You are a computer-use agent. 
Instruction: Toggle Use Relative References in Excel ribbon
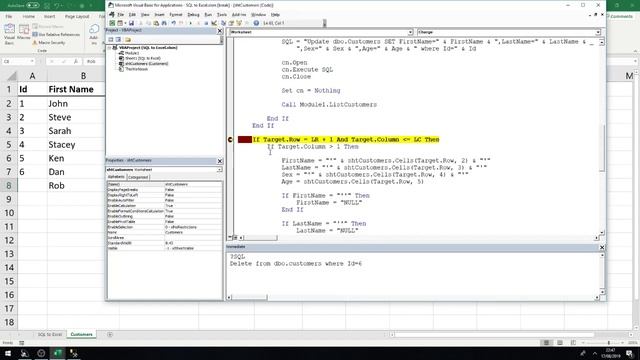tap(56, 35)
